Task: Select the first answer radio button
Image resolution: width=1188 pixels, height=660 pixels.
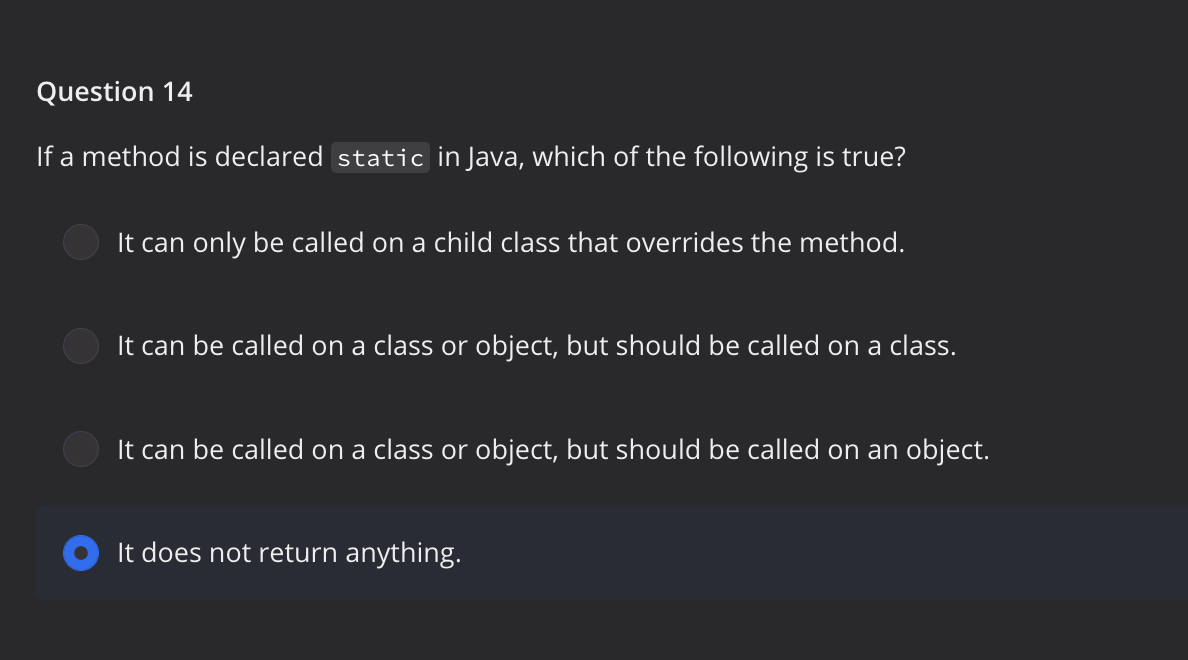Action: [81, 242]
